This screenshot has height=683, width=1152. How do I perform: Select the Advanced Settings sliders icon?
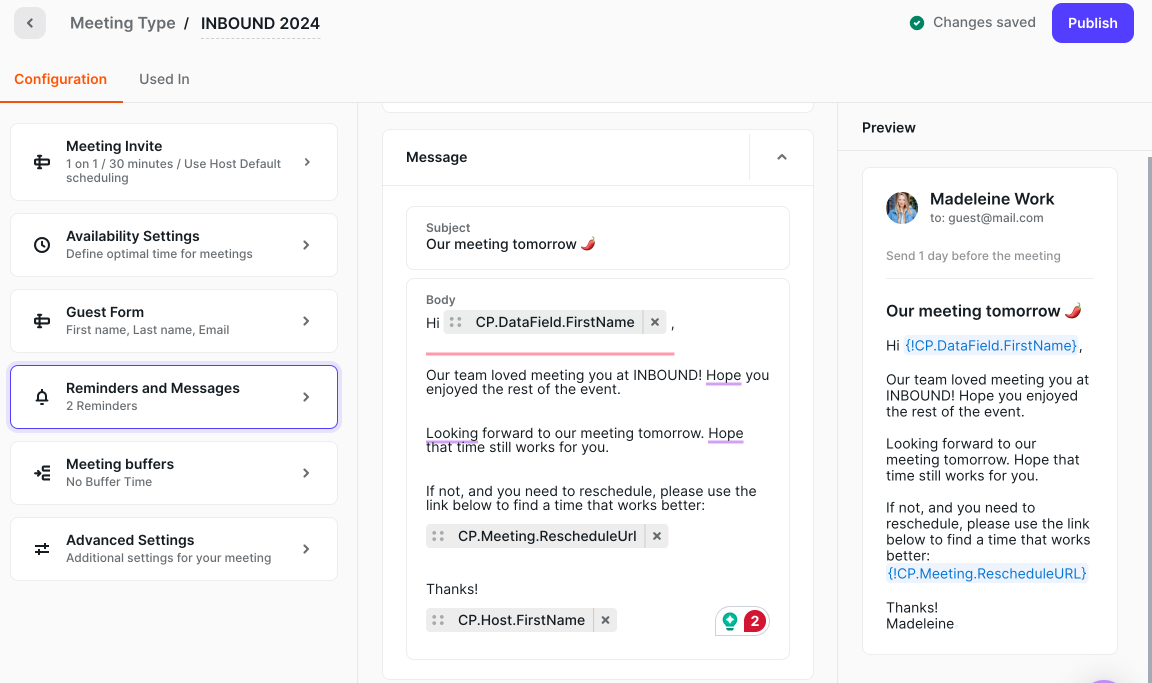tap(42, 549)
